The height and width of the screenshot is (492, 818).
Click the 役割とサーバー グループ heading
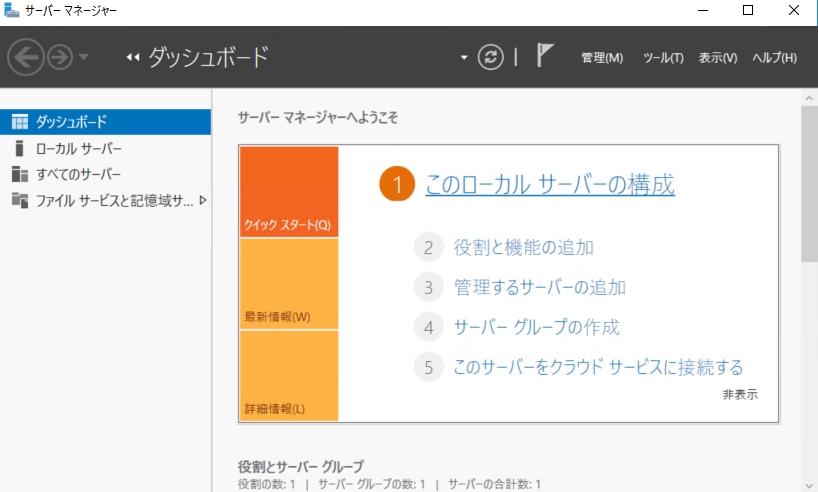[x=301, y=466]
